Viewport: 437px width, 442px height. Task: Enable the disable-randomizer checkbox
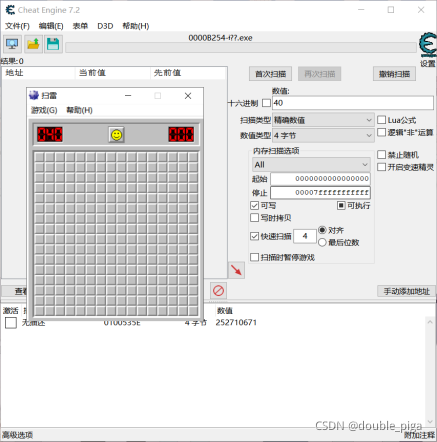(382, 155)
